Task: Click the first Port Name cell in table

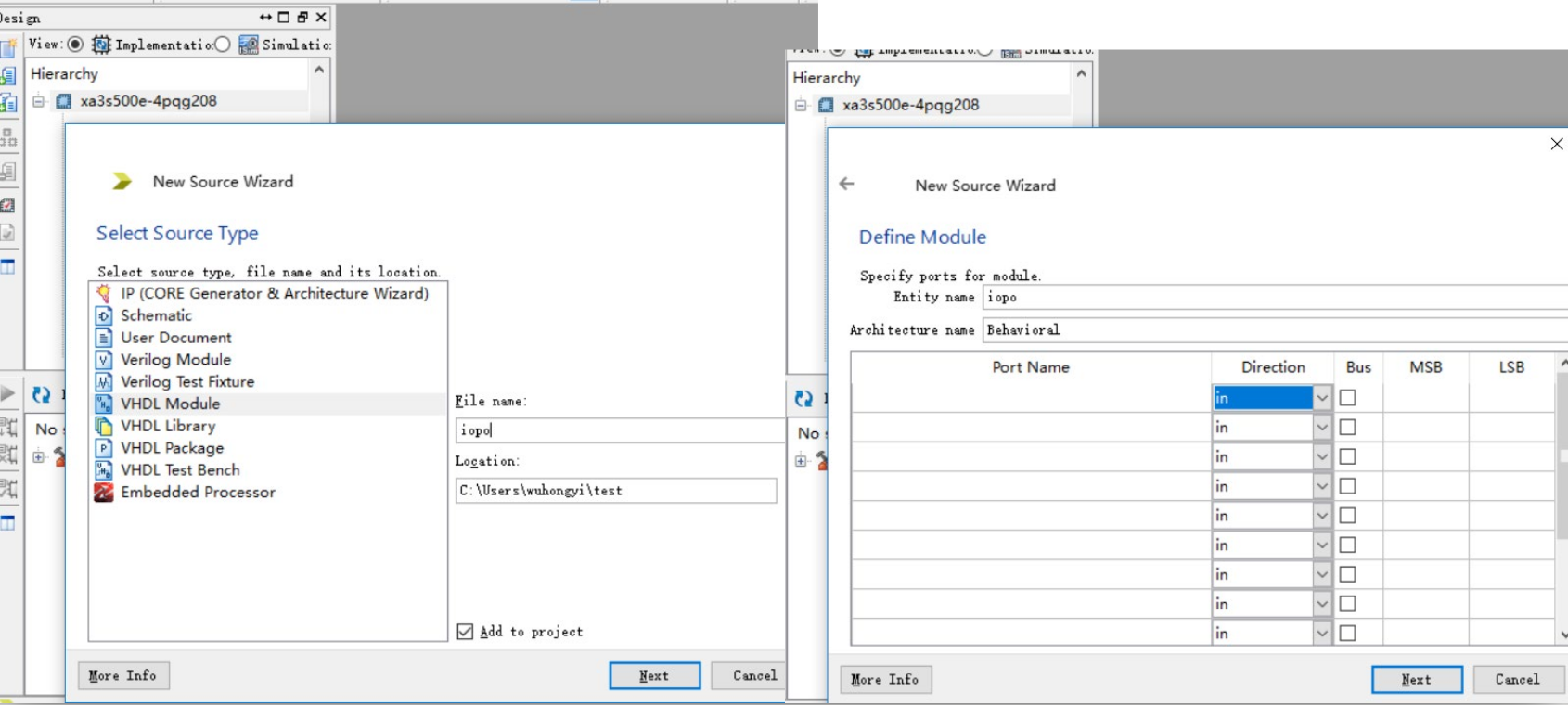Action: pyautogui.click(x=1031, y=398)
